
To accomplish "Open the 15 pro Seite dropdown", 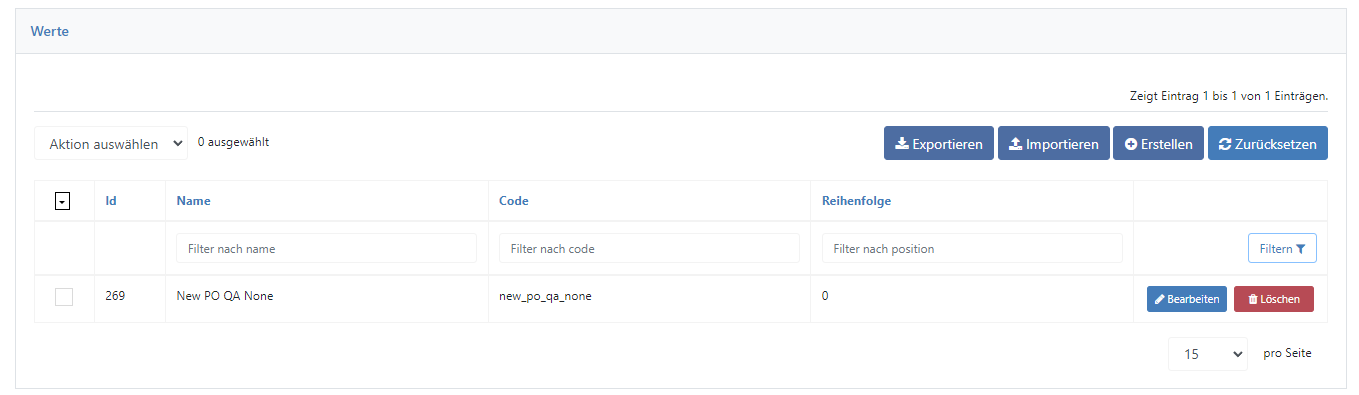I will (1207, 353).
